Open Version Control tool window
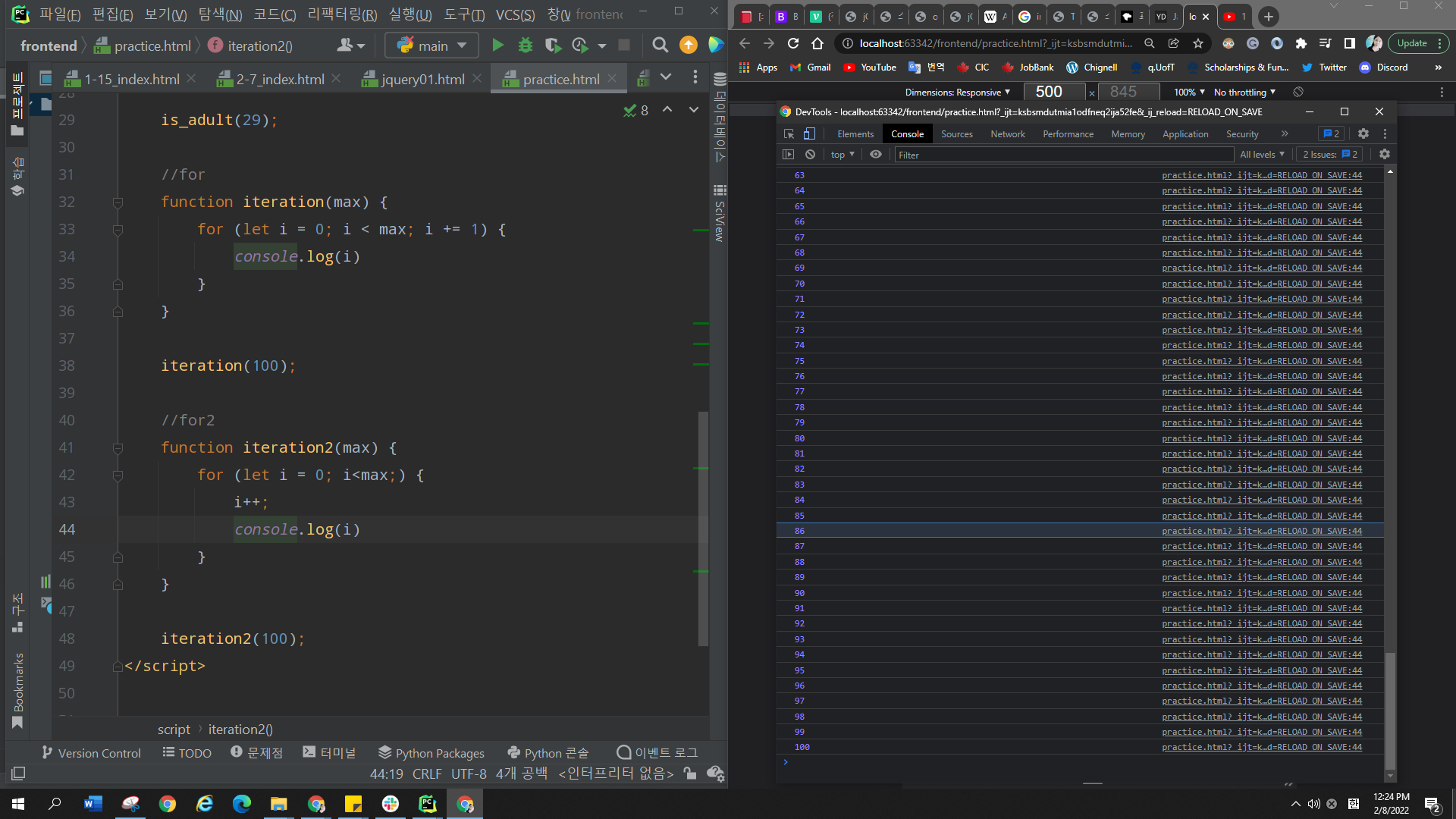This screenshot has height=819, width=1456. (x=92, y=753)
